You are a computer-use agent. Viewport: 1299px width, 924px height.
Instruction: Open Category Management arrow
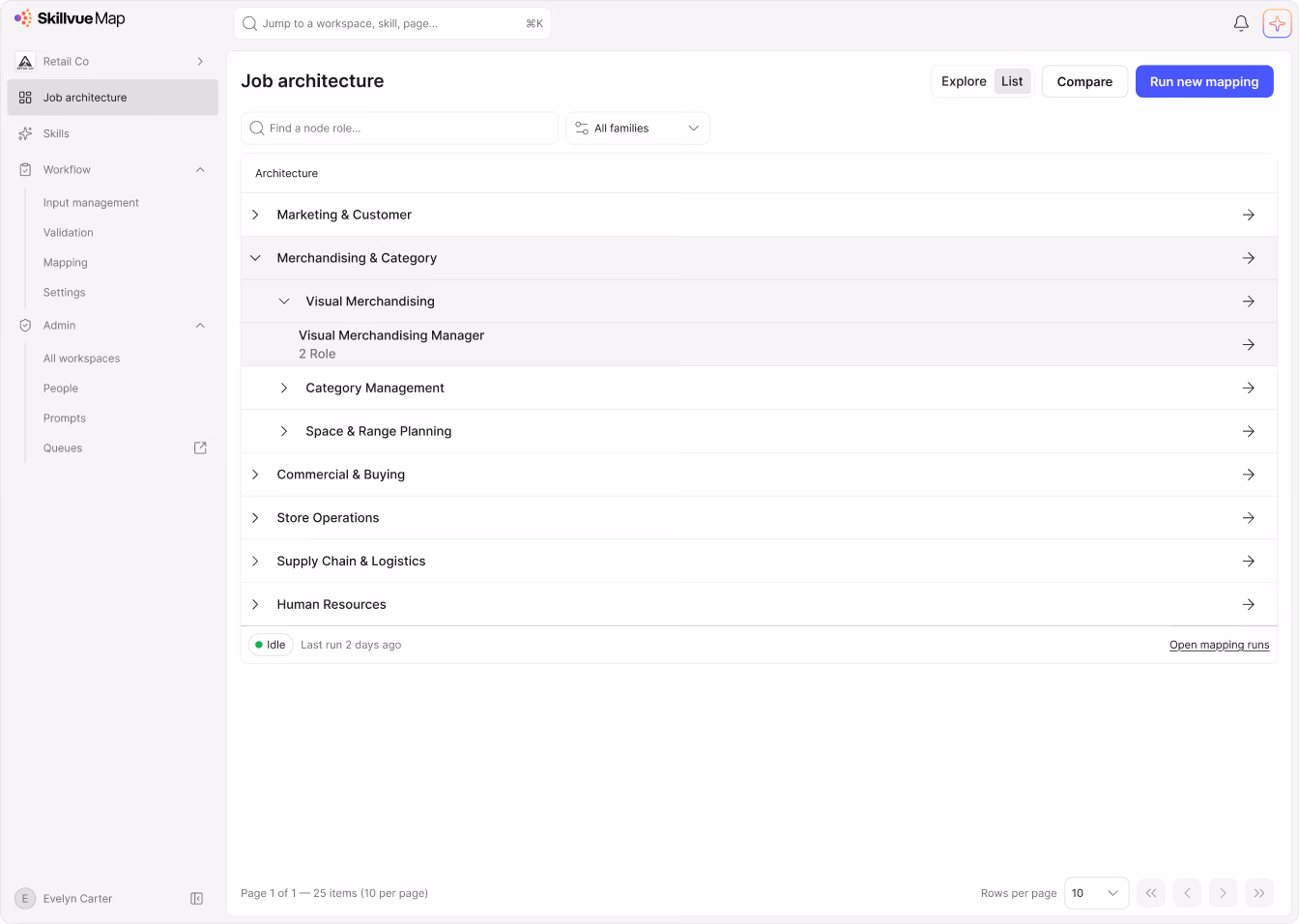(1249, 388)
